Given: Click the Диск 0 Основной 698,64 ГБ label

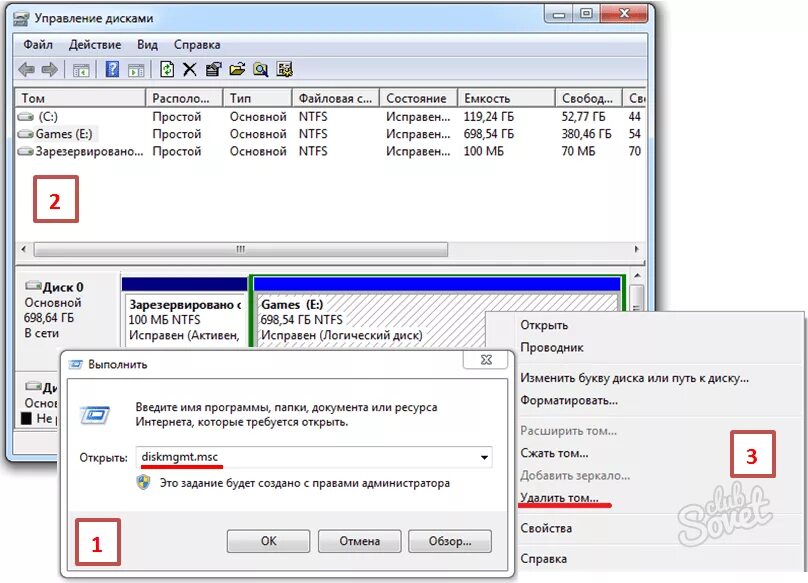Looking at the screenshot, I should click(x=54, y=309).
